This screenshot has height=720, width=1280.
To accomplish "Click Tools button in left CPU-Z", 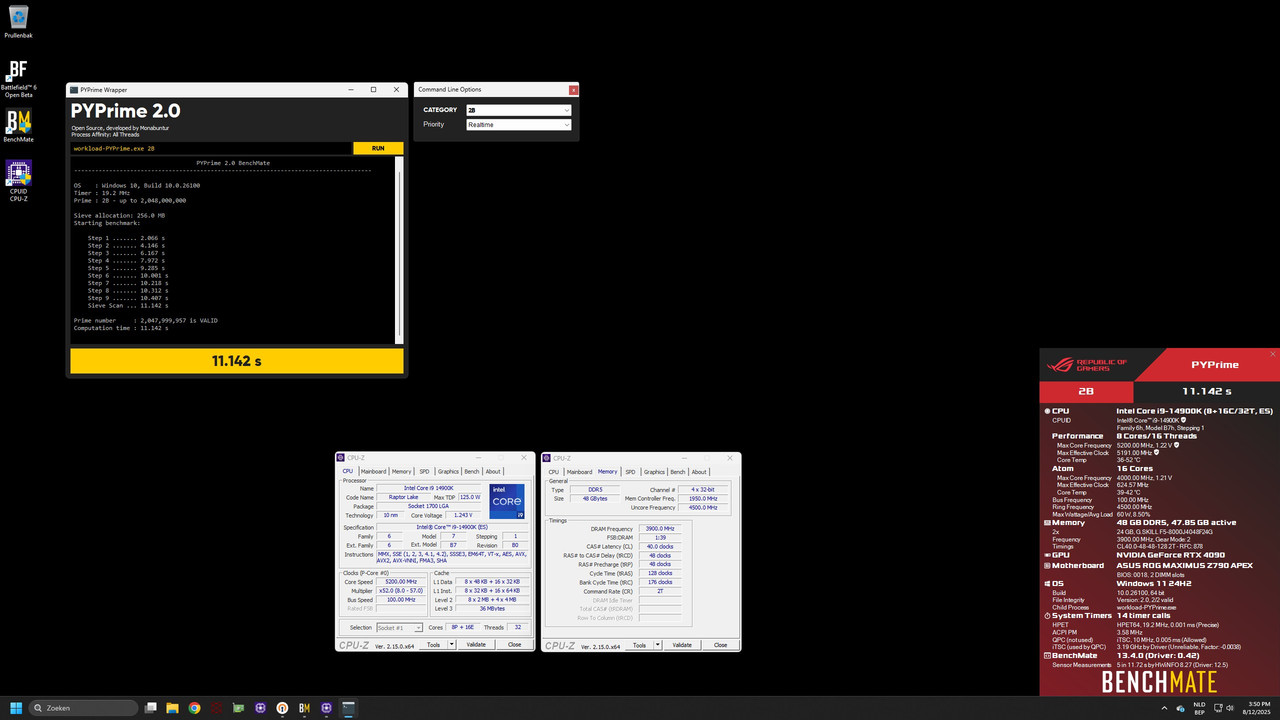I will point(433,645).
